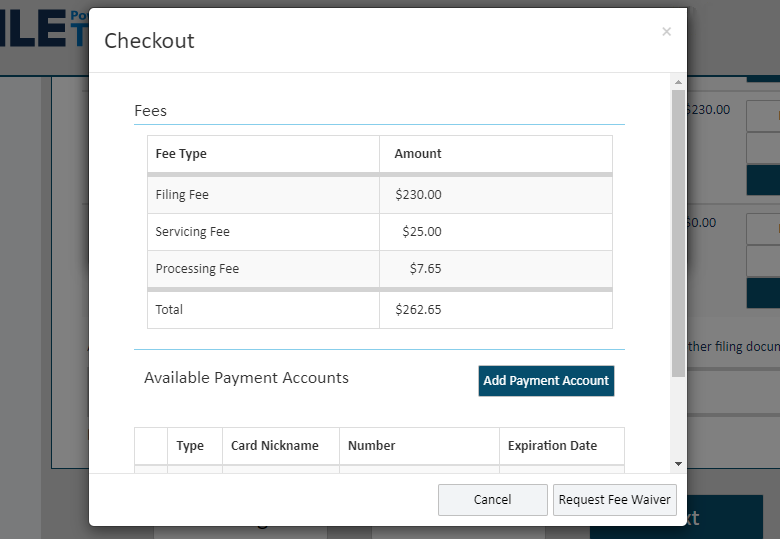Click the Card Nickname column header

pos(275,446)
